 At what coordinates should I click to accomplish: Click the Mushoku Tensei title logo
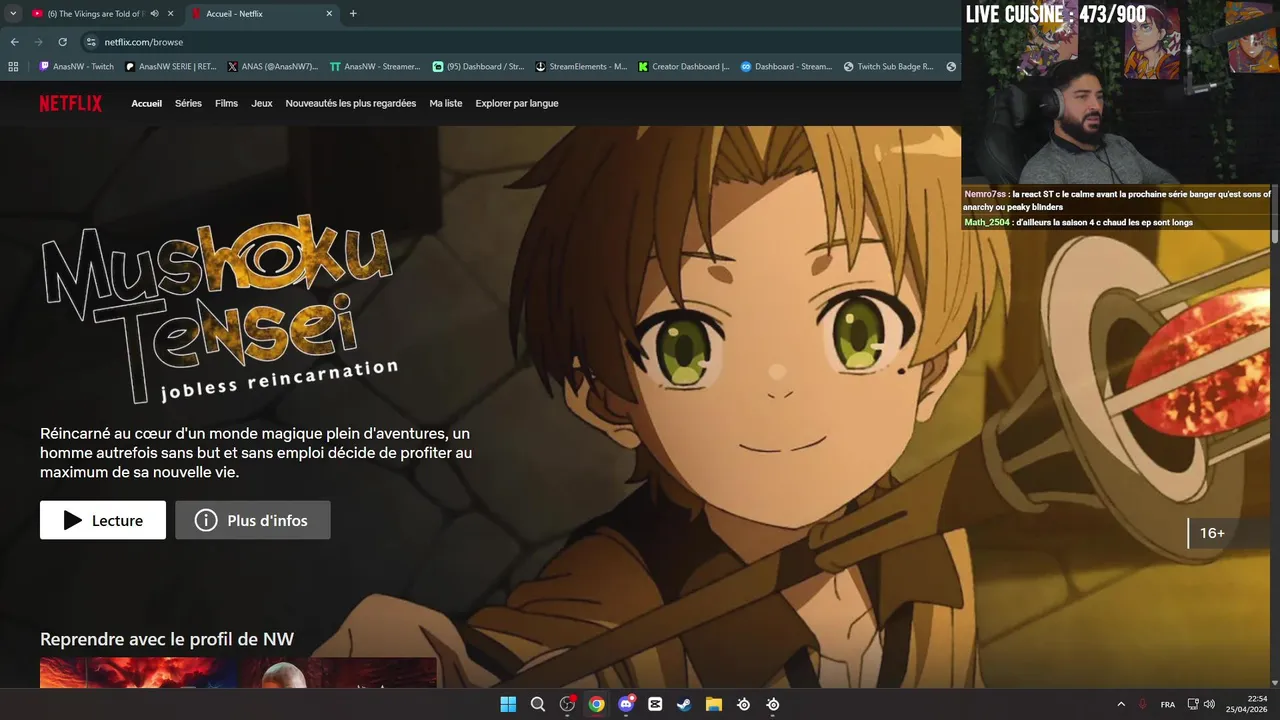click(x=218, y=310)
